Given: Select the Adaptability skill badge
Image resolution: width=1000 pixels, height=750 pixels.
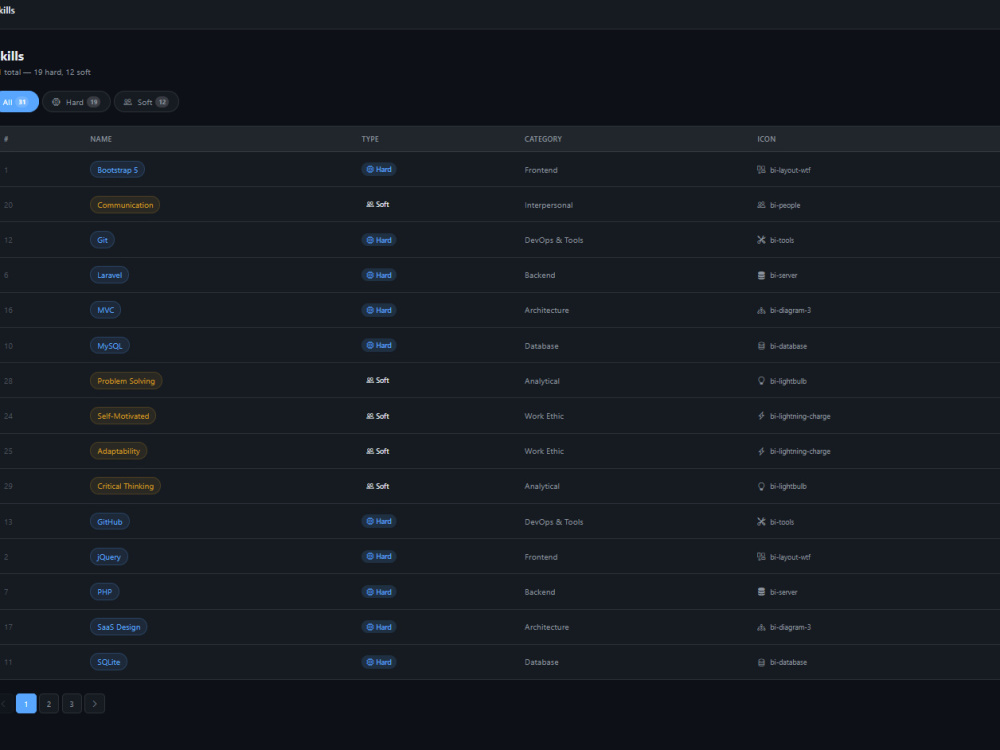Looking at the screenshot, I should click(x=119, y=451).
